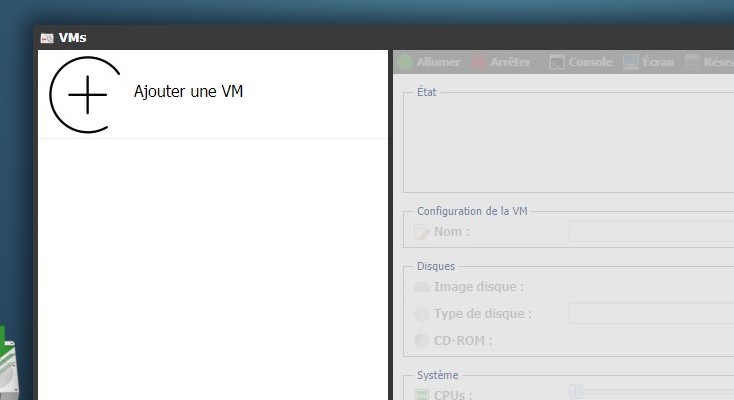Image resolution: width=734 pixels, height=400 pixels.
Task: Click the 'Image disque :' label
Action: (478, 287)
